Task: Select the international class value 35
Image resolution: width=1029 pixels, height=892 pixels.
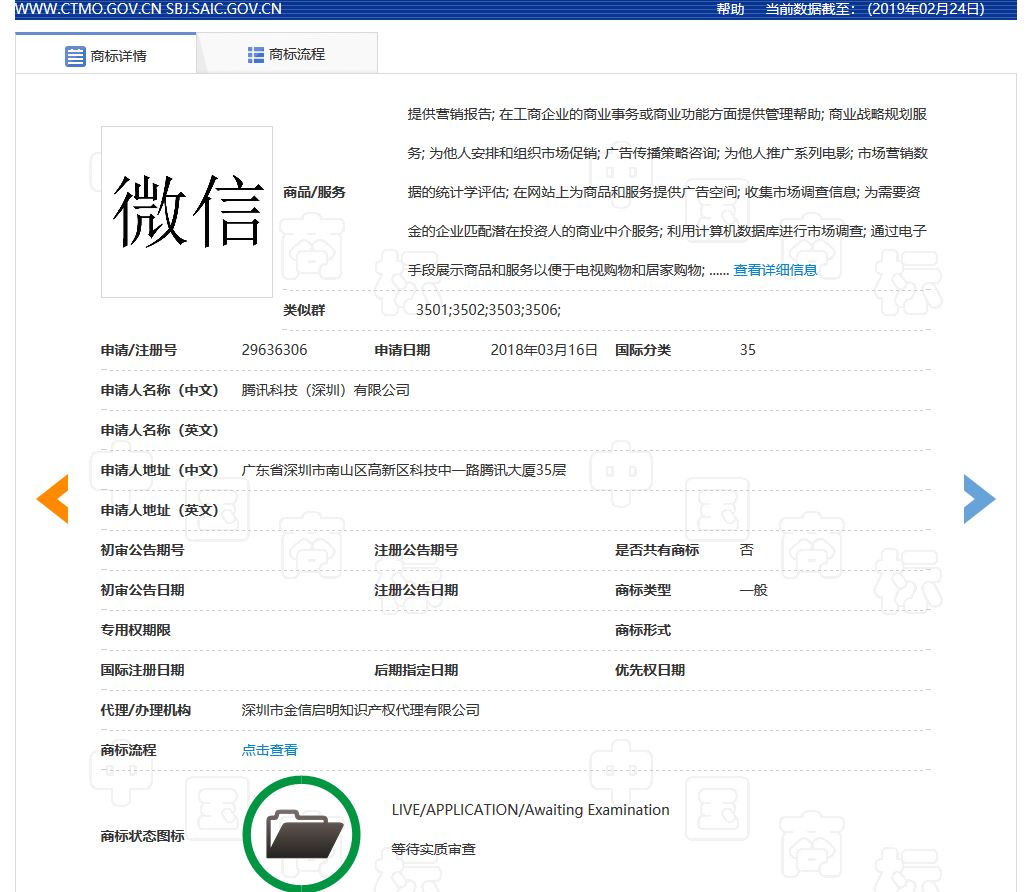Action: pos(747,350)
